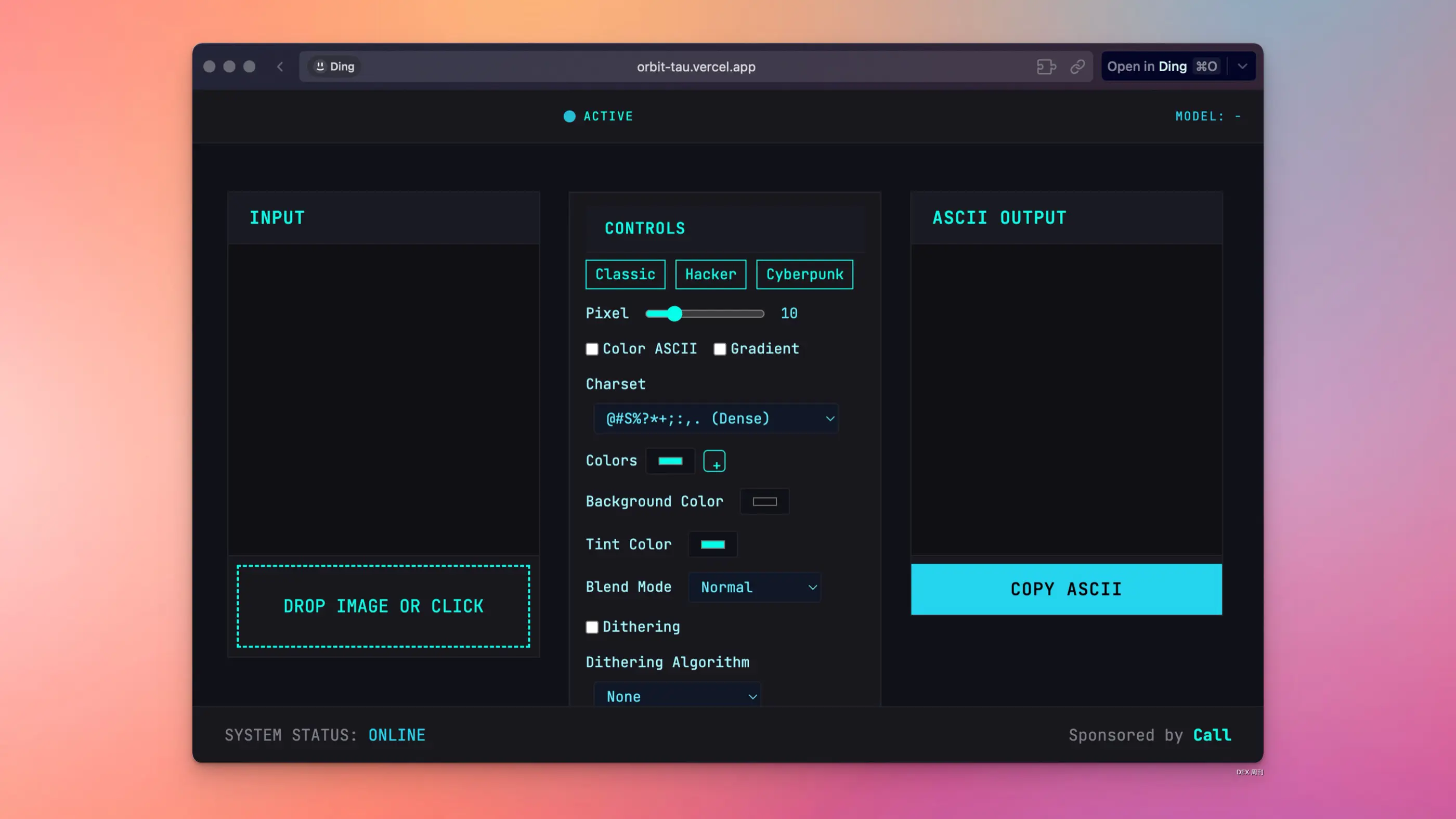Add a new color with plus icon

pos(714,461)
